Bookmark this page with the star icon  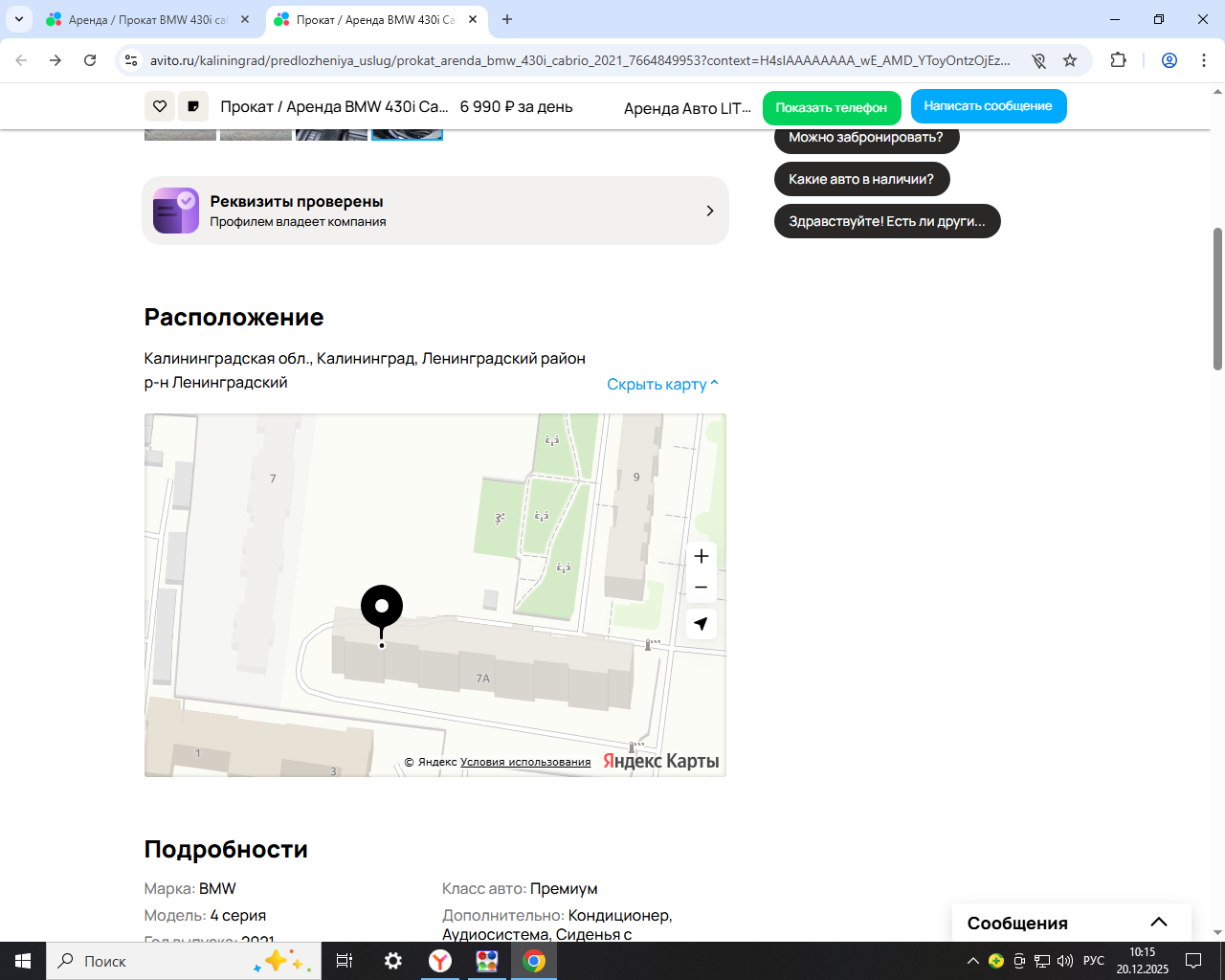[1070, 60]
